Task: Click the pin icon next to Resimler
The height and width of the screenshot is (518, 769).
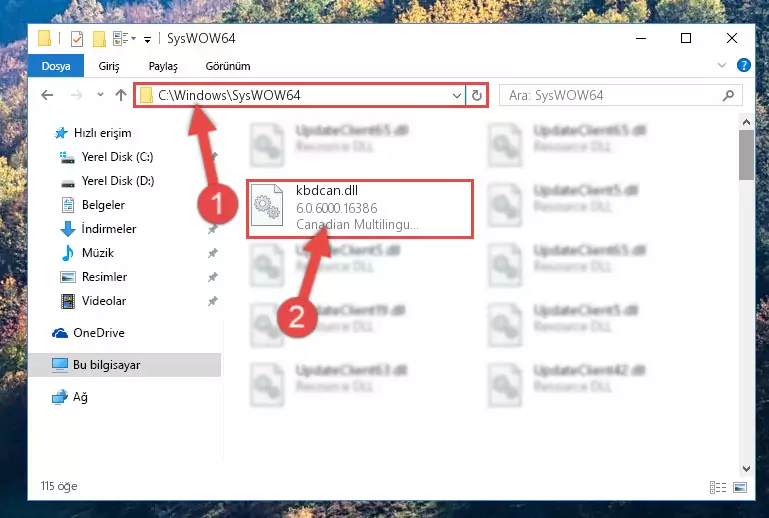Action: pos(212,277)
